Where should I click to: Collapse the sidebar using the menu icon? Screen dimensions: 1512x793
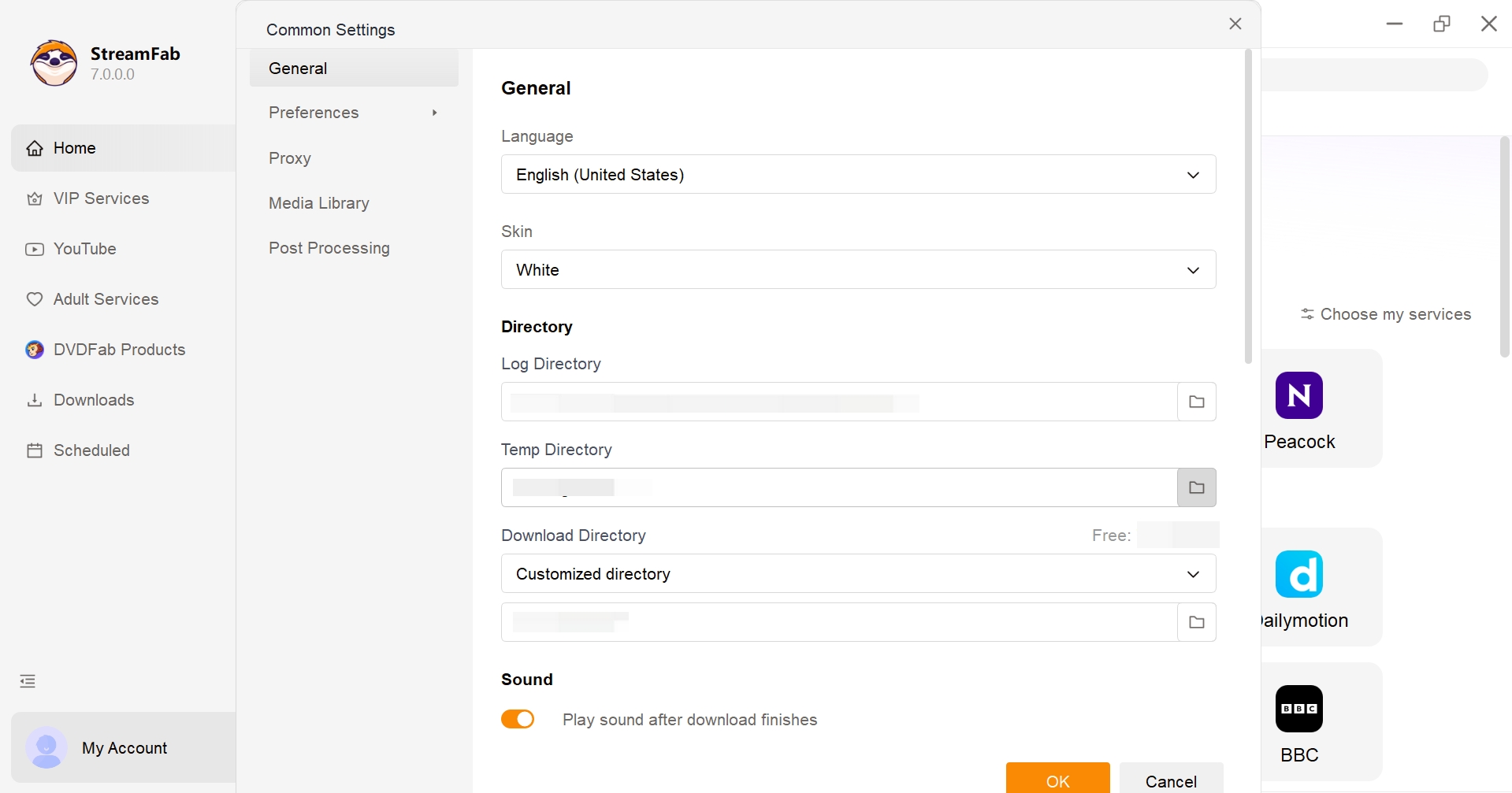pos(28,681)
